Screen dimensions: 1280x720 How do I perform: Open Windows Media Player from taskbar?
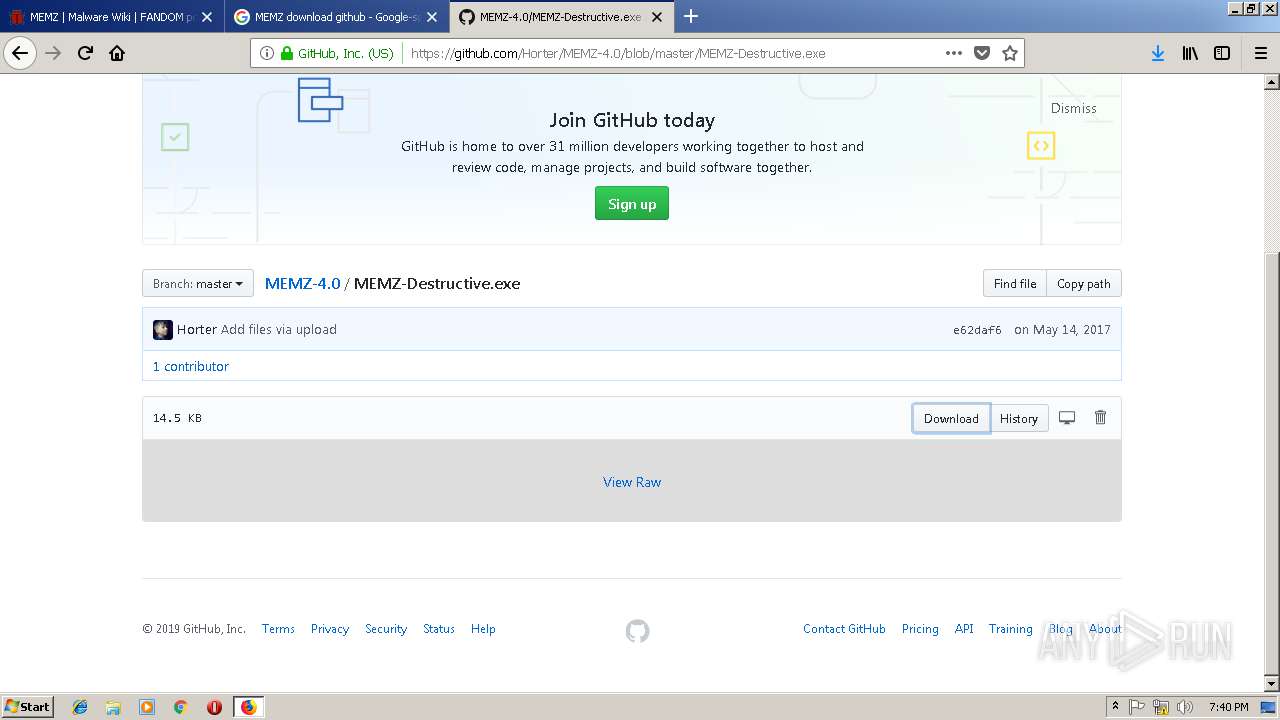147,707
